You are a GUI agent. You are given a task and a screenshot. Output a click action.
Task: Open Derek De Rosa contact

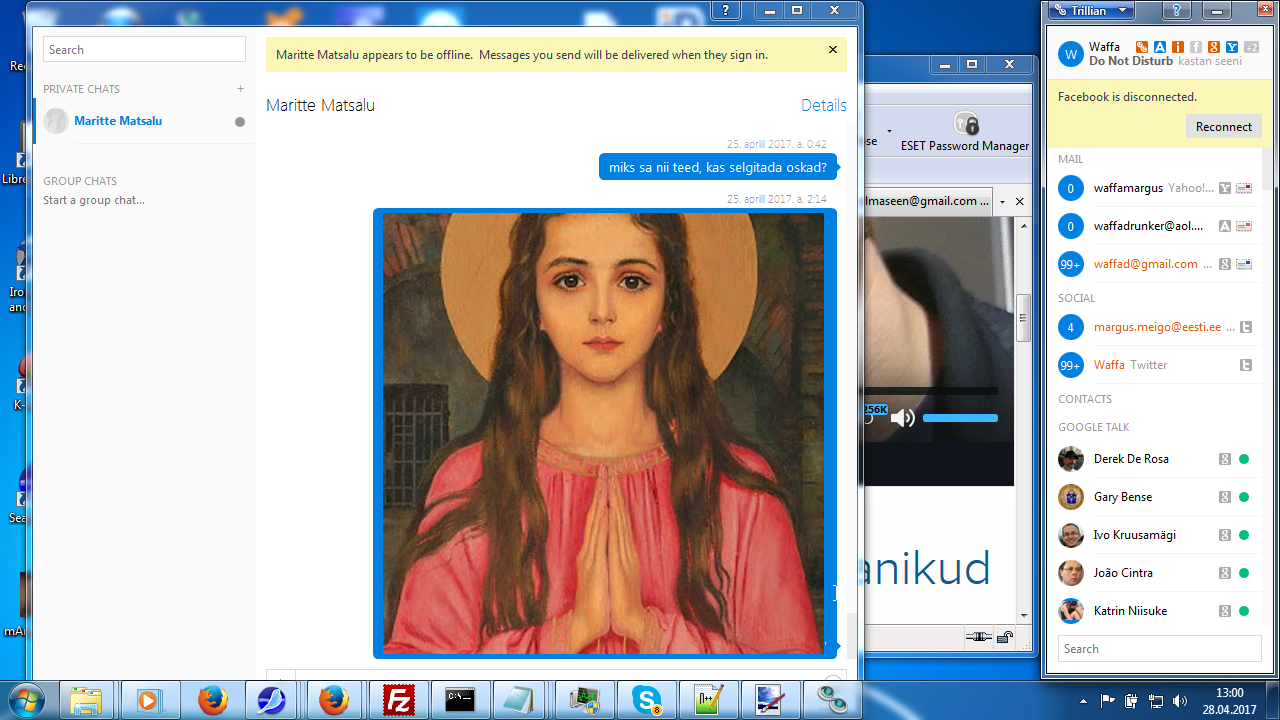(x=1131, y=459)
